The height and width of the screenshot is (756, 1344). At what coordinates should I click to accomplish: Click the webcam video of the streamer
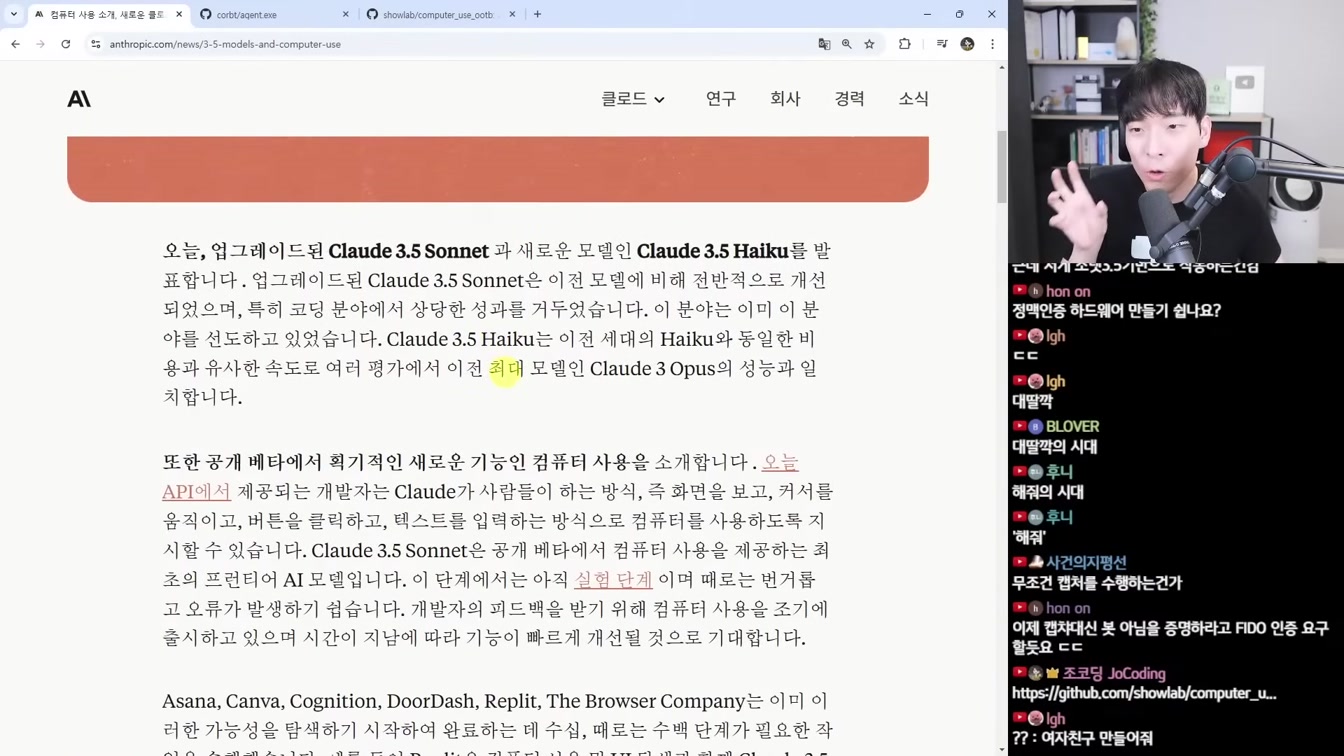tap(1176, 131)
